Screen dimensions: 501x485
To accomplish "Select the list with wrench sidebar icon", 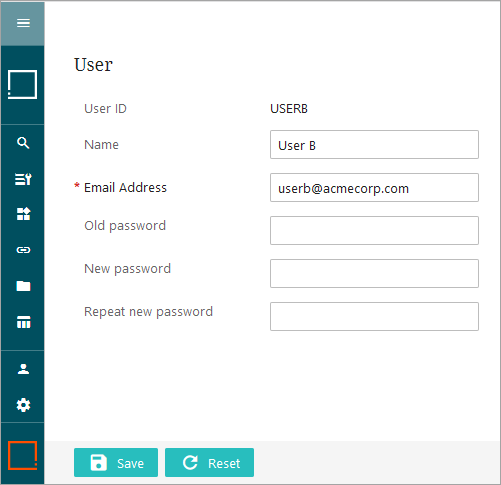I will (23, 179).
